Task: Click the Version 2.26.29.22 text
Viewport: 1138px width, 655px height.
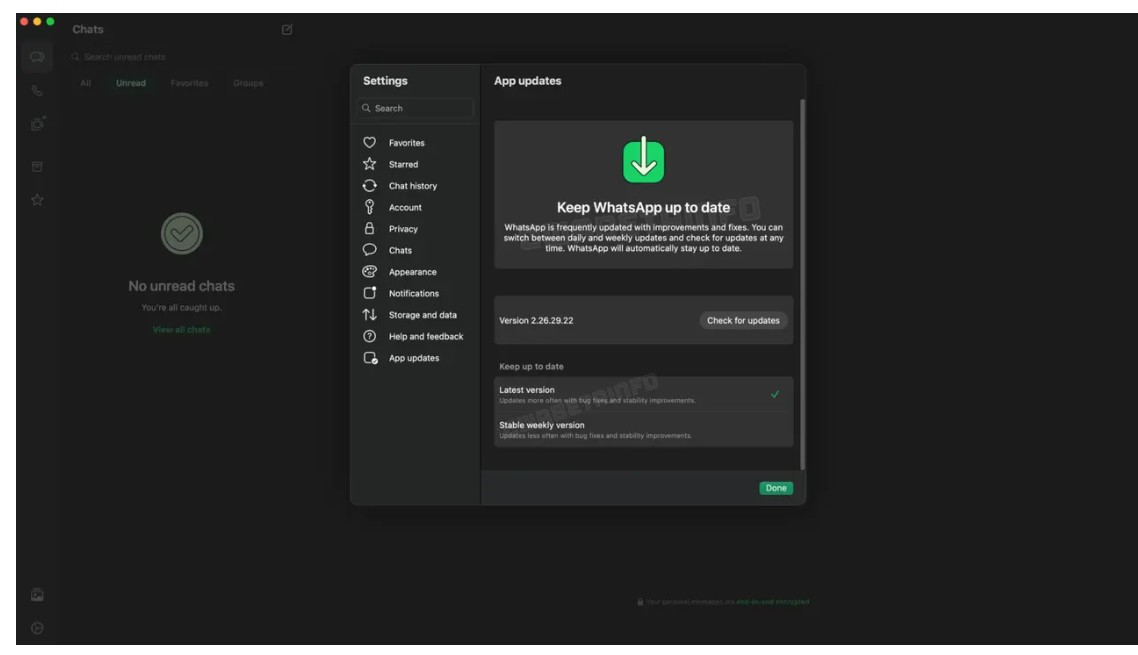Action: (536, 320)
